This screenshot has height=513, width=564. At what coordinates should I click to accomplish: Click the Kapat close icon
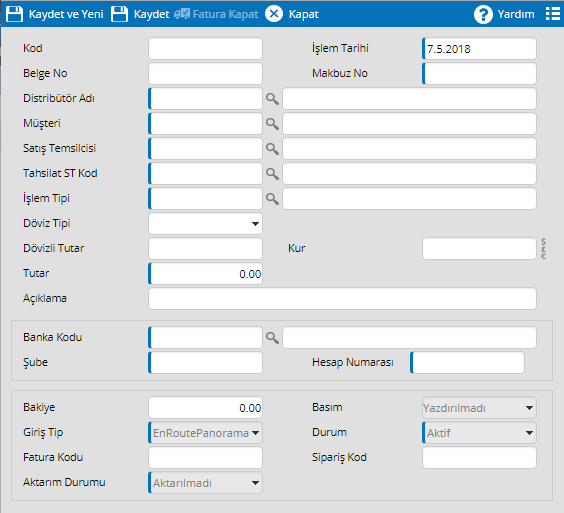pos(274,14)
